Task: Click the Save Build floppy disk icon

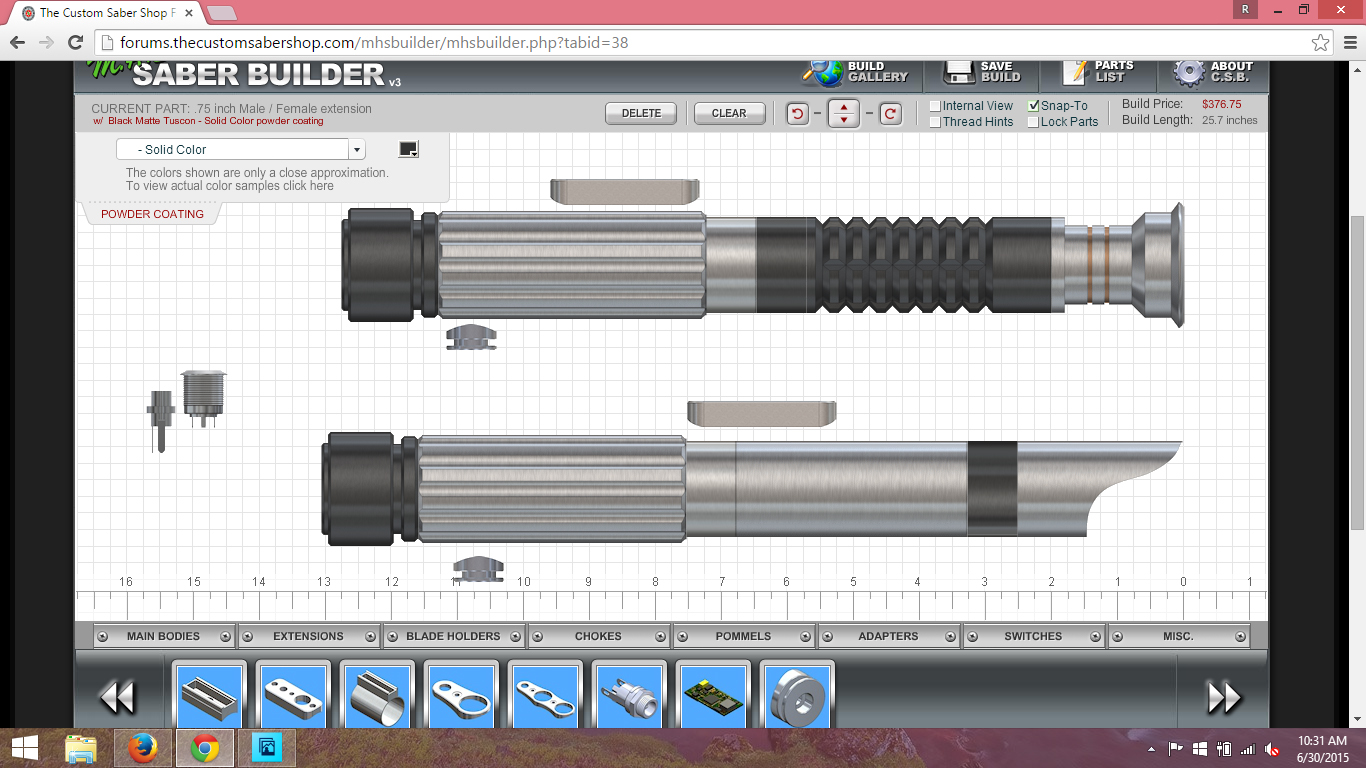Action: point(960,73)
